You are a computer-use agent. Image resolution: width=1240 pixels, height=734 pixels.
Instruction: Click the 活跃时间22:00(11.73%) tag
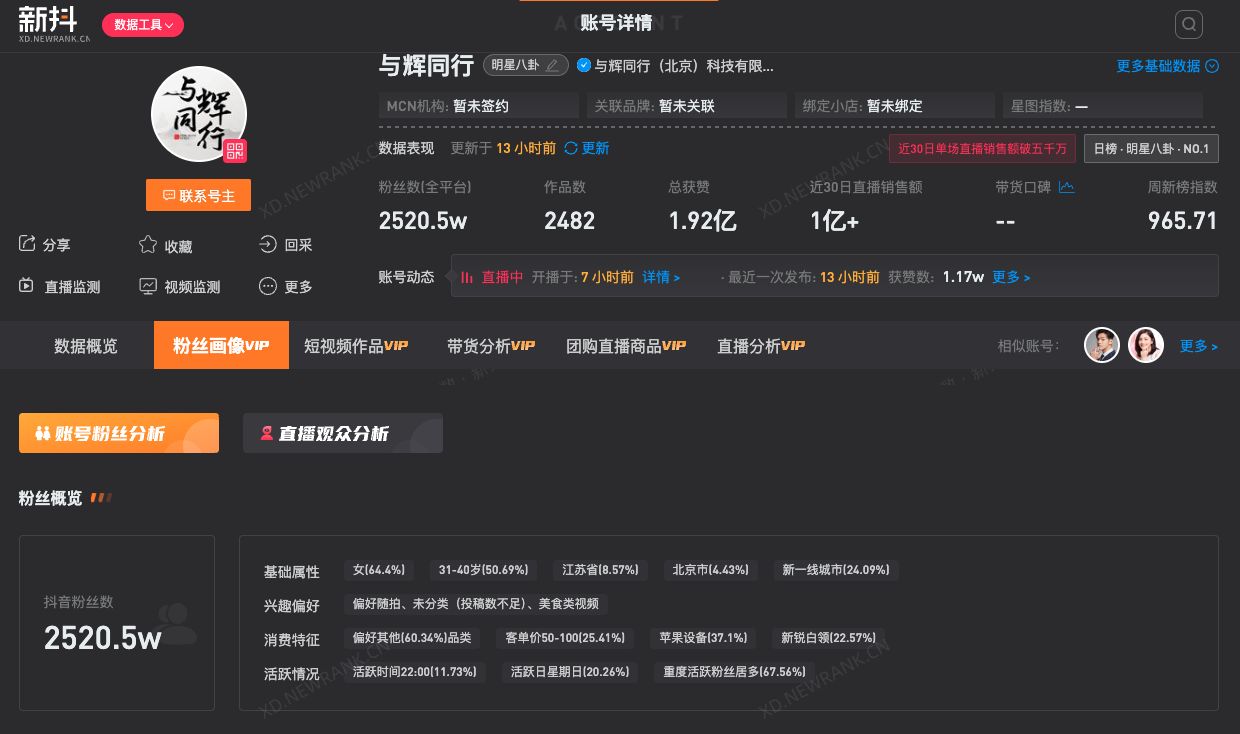(x=415, y=672)
